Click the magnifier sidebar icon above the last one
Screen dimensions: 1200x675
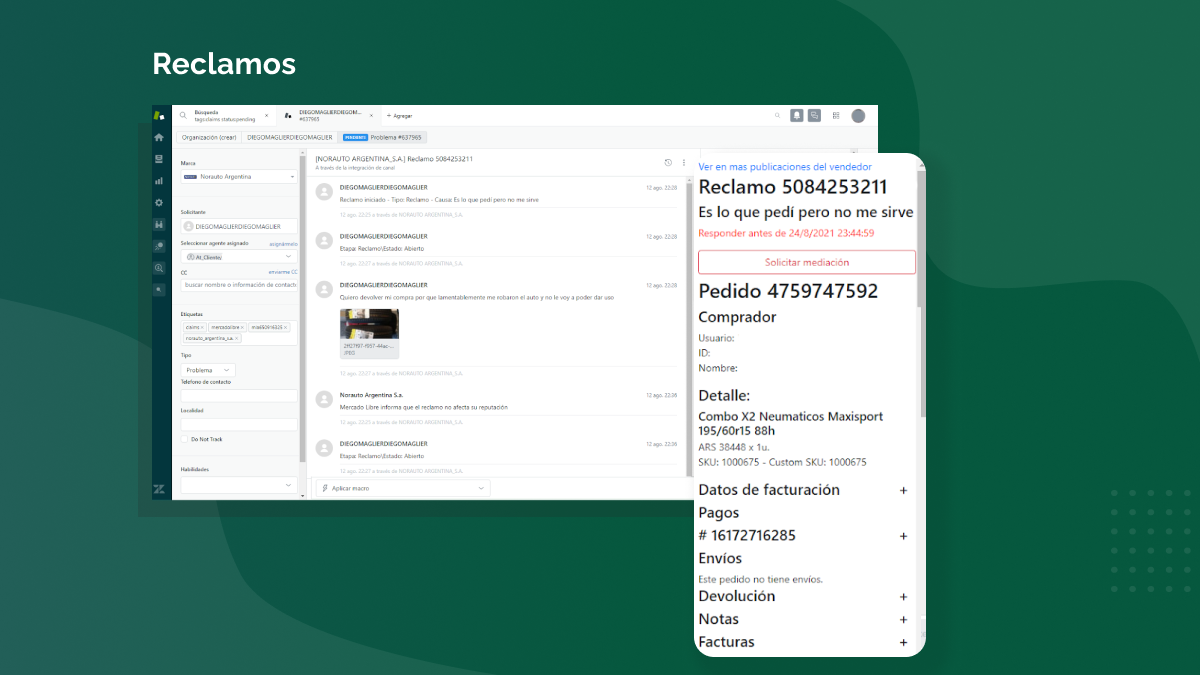point(159,268)
